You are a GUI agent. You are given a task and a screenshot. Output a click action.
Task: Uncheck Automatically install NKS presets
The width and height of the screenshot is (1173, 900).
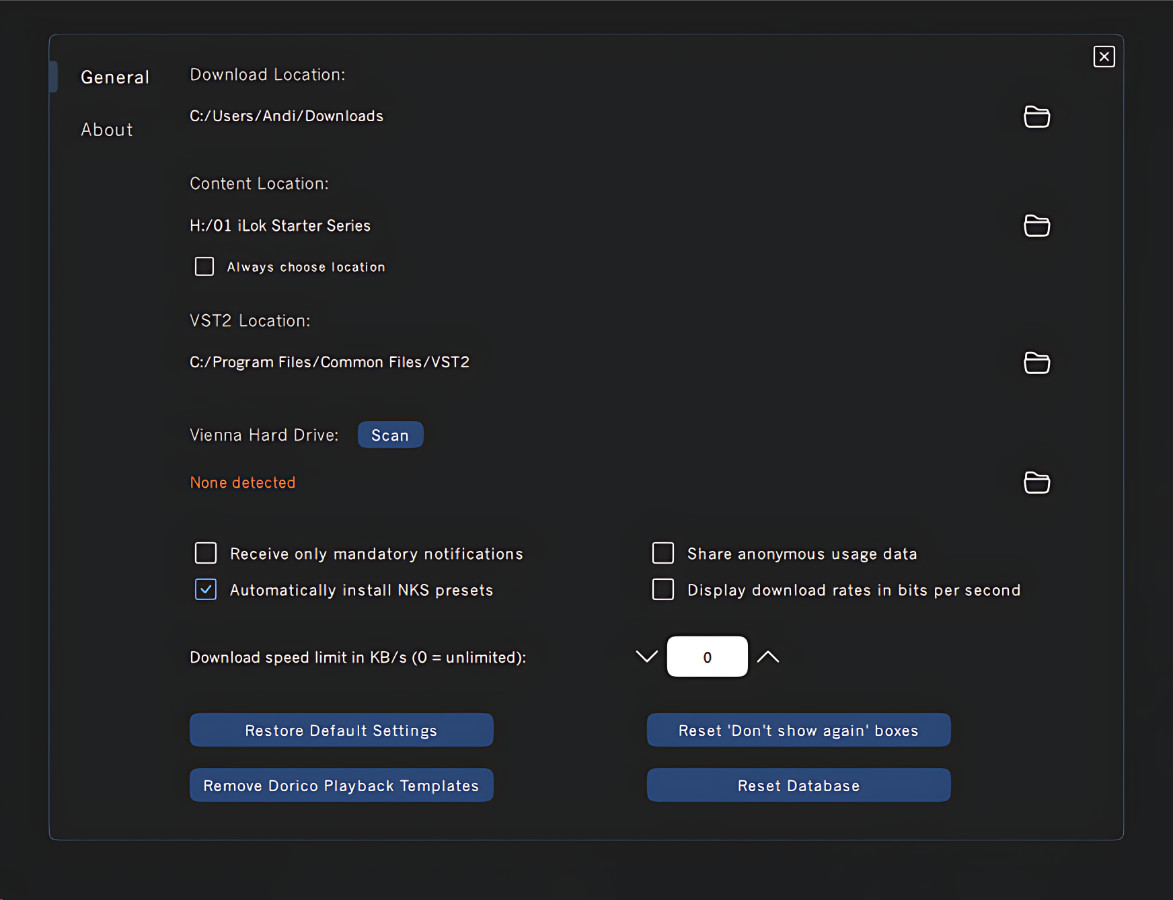point(206,590)
